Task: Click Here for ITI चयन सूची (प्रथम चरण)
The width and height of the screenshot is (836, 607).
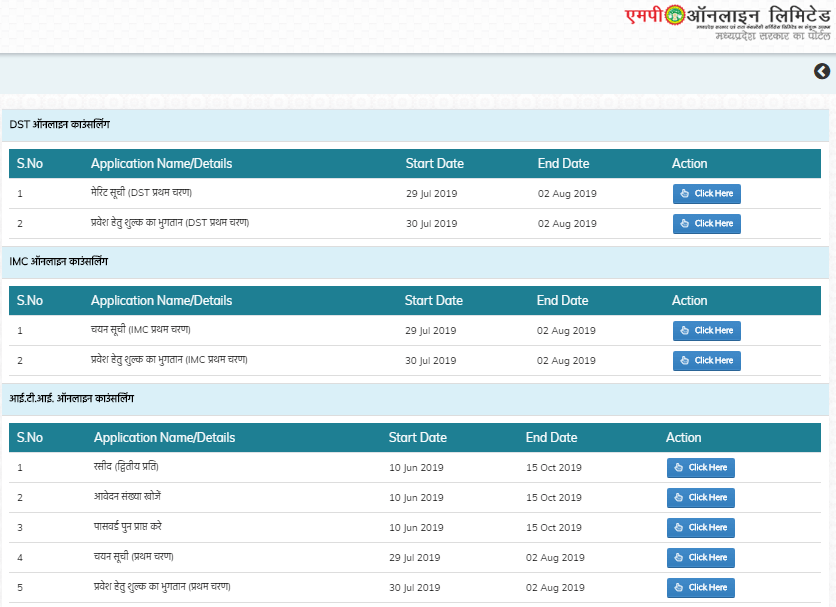Action: point(700,558)
